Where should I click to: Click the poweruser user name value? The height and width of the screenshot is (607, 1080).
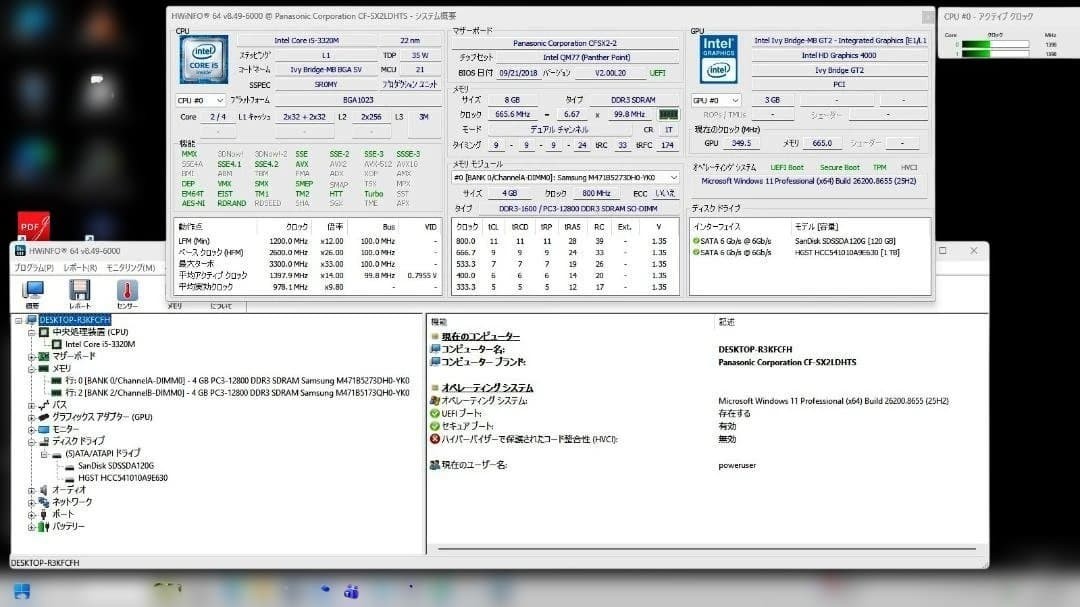(x=737, y=465)
